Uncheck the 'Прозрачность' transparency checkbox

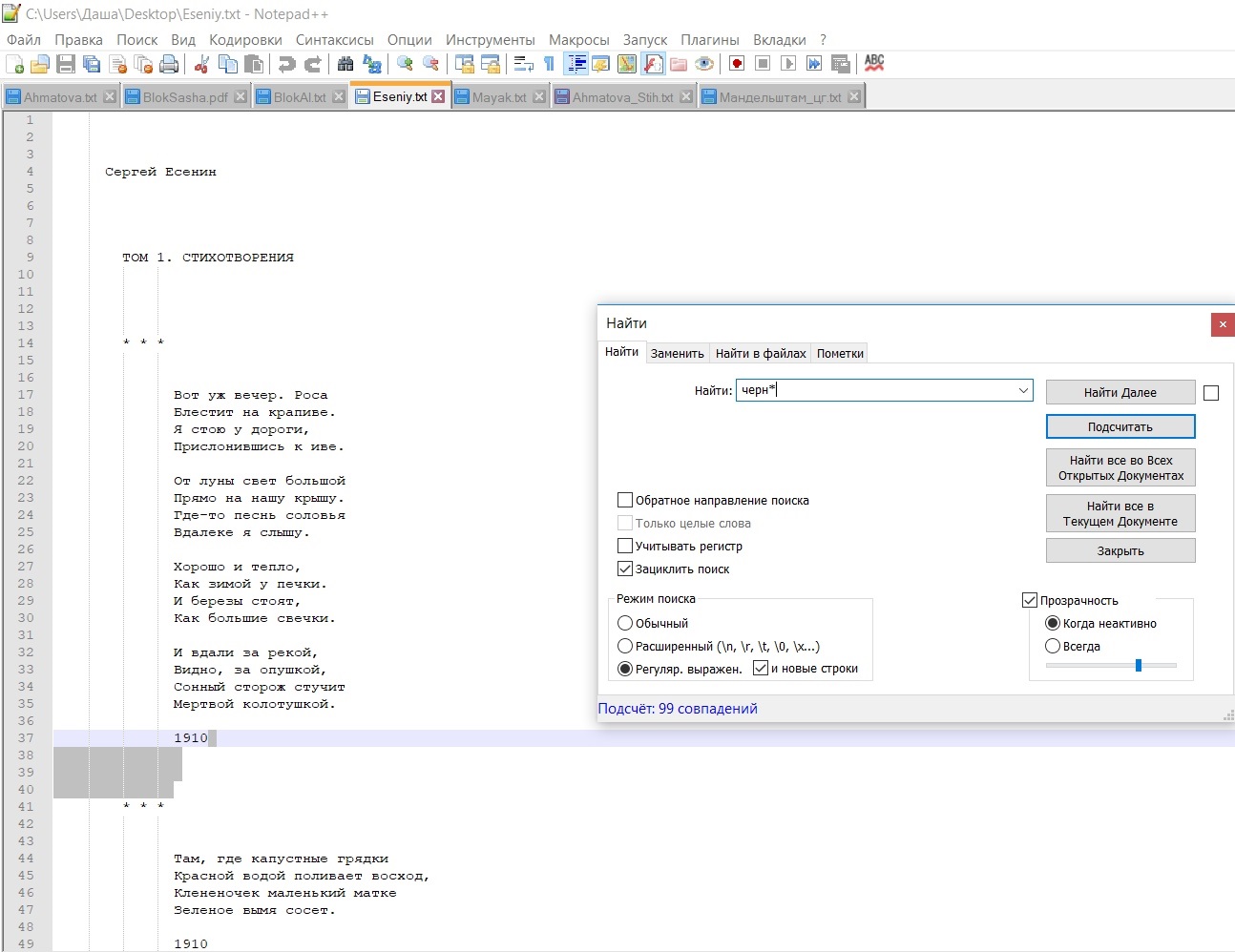click(1030, 600)
